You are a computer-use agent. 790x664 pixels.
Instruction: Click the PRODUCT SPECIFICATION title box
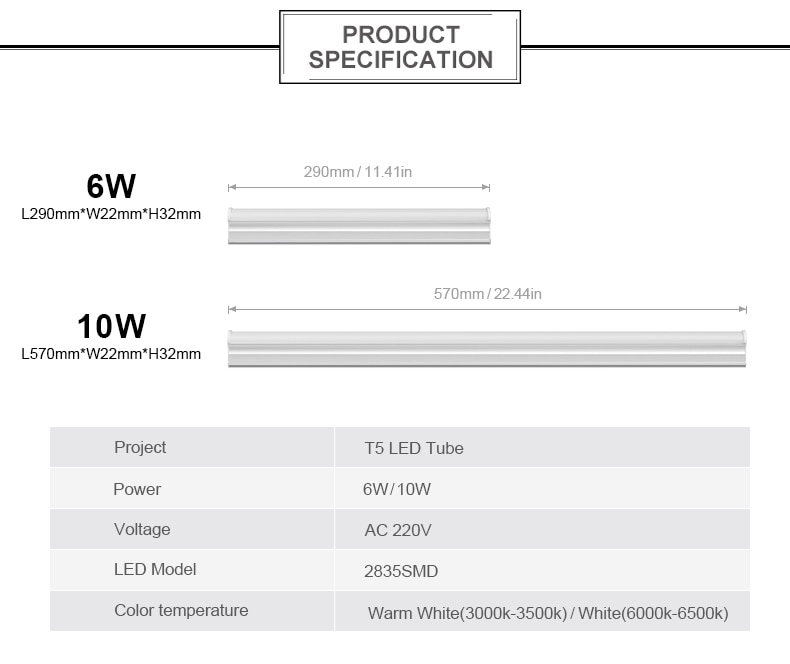[400, 47]
